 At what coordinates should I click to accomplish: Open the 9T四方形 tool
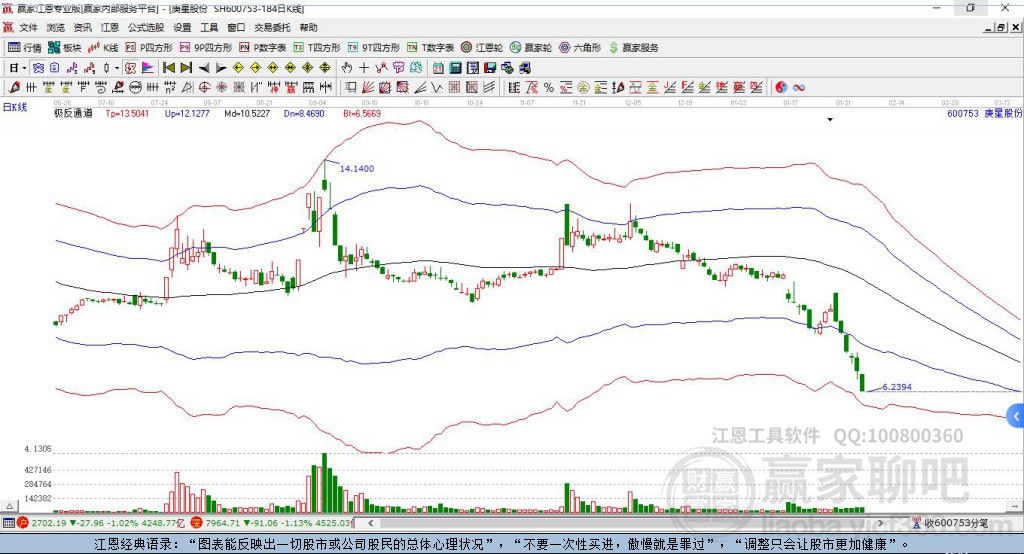click(x=374, y=48)
